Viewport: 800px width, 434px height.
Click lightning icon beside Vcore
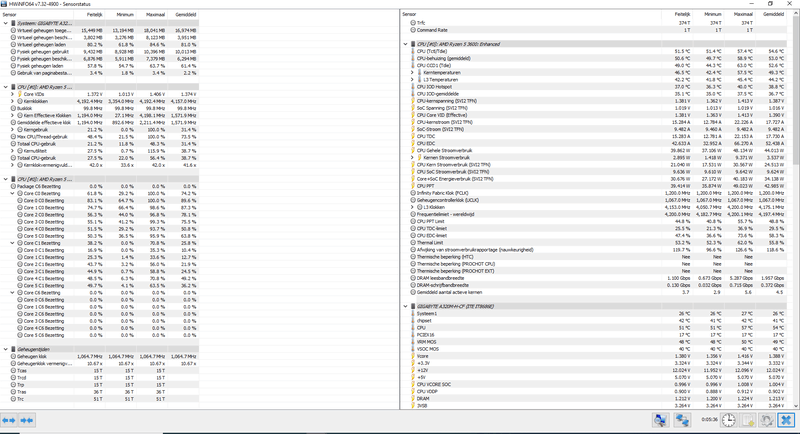(413, 356)
